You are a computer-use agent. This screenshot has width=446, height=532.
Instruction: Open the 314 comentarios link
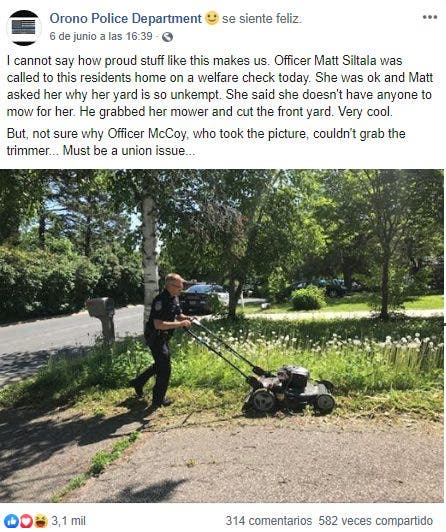click(x=269, y=521)
